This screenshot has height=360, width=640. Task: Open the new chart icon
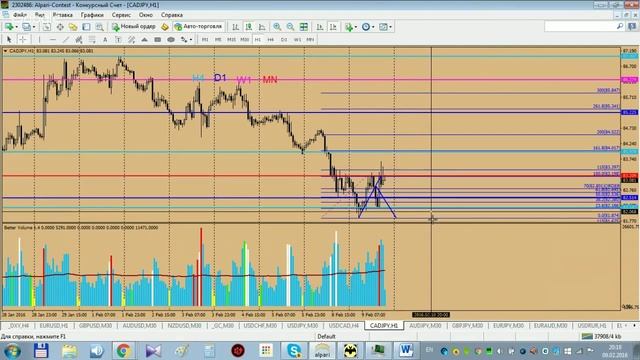point(8,27)
